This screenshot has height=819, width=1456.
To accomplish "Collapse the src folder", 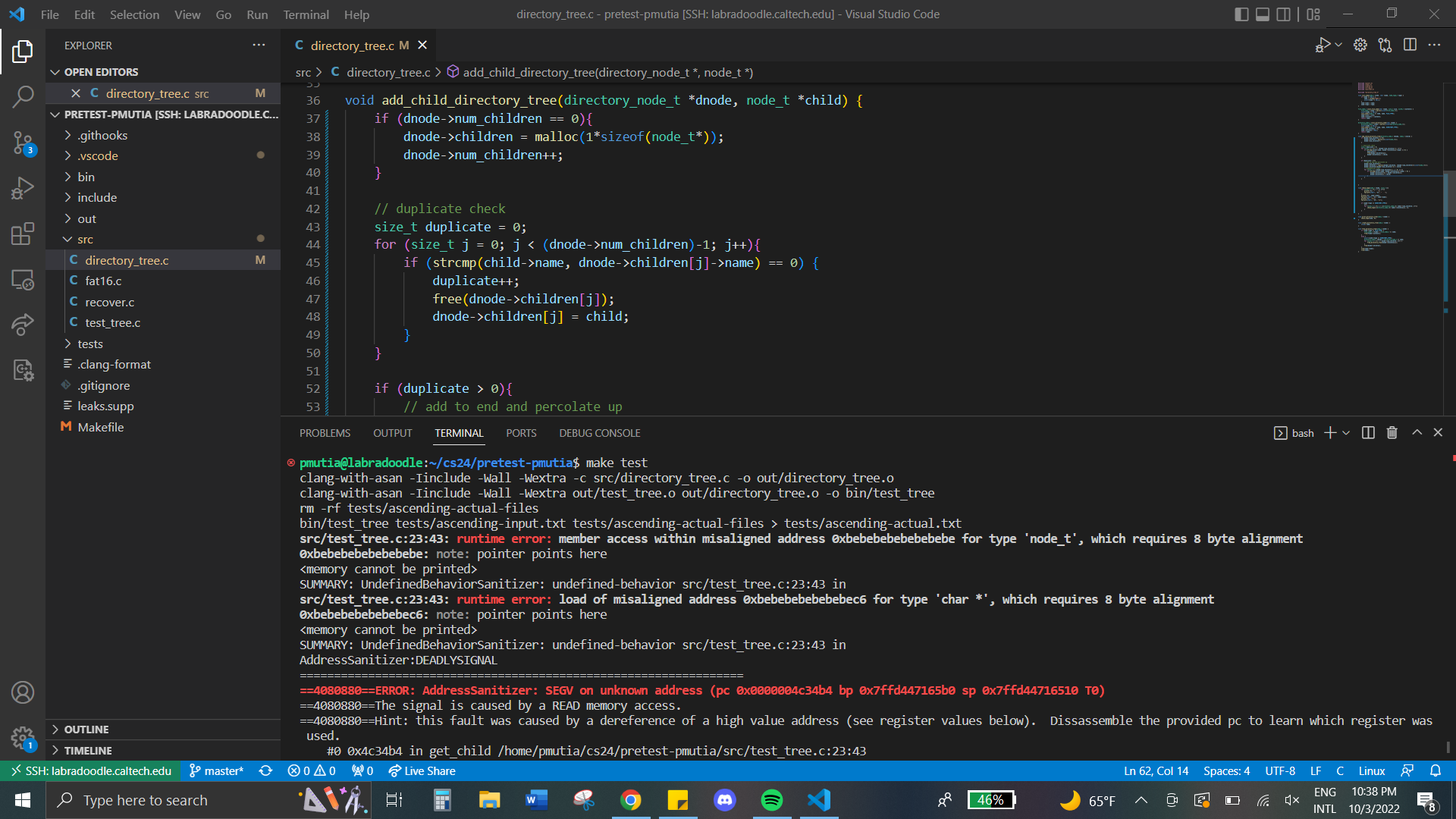I will tap(85, 239).
